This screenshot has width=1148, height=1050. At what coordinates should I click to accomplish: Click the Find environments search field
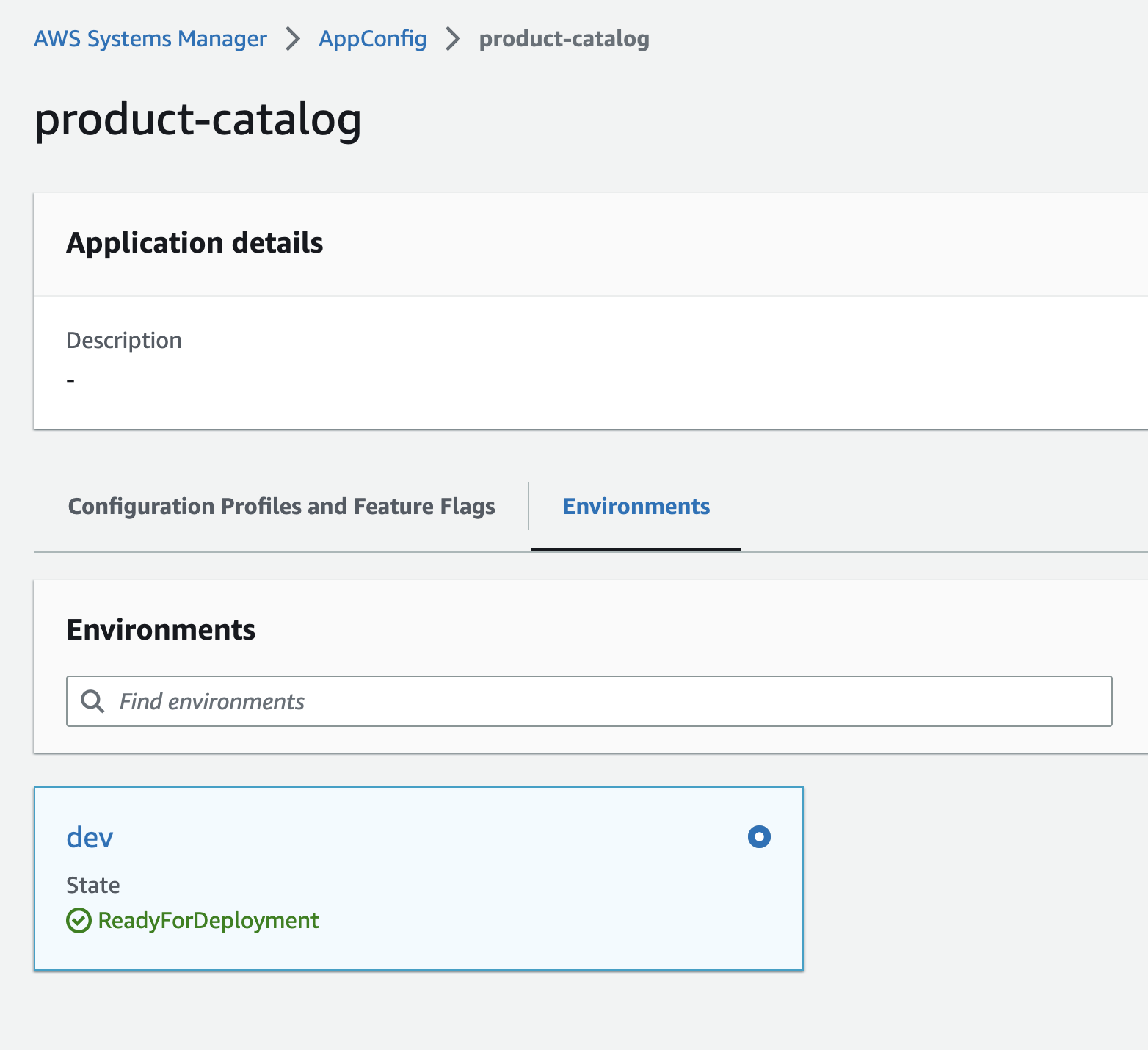tap(602, 701)
